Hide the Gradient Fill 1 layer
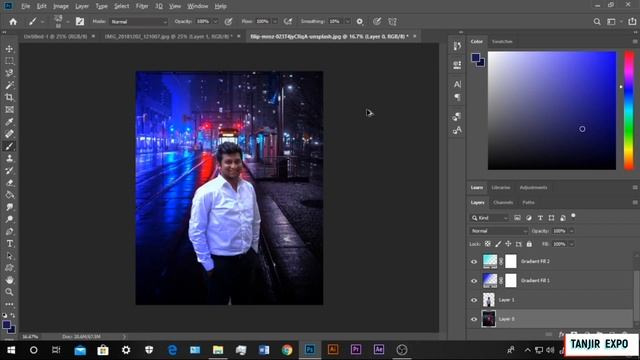Viewport: 640px width, 360px height. 474,281
